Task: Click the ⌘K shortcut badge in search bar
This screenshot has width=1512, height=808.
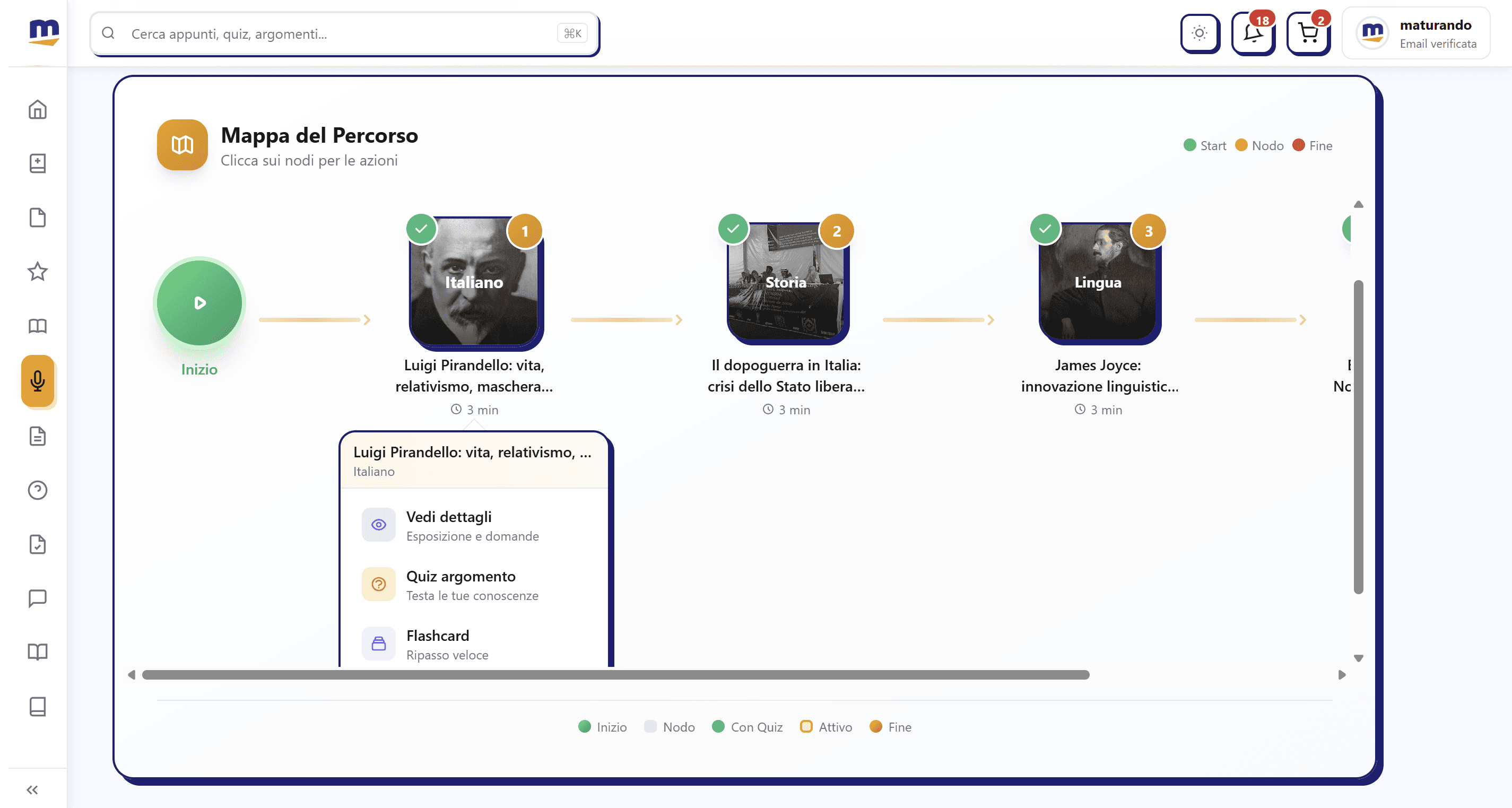Action: [x=572, y=33]
